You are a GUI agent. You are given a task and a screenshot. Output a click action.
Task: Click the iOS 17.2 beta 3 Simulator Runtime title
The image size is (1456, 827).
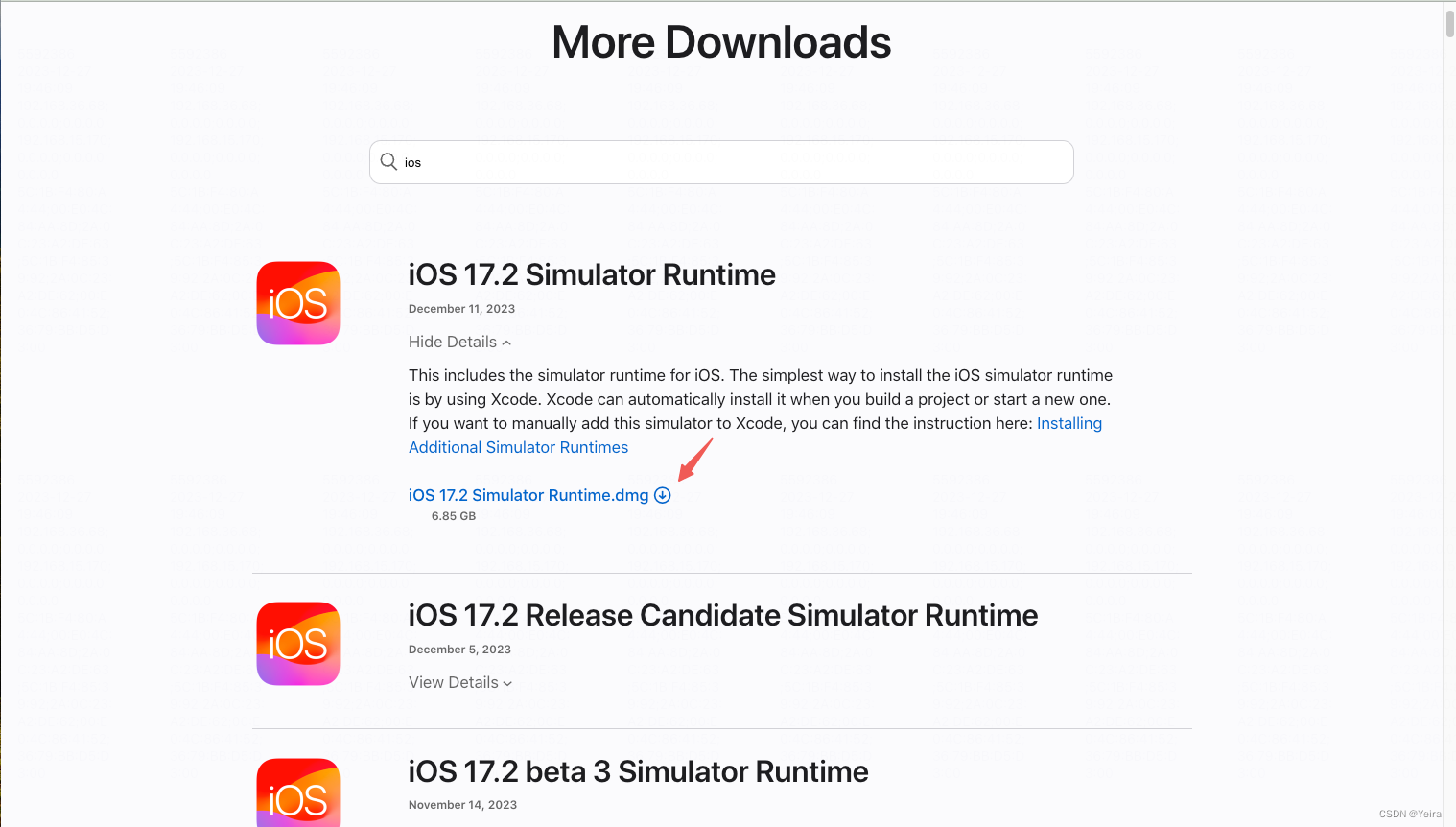tap(638, 771)
